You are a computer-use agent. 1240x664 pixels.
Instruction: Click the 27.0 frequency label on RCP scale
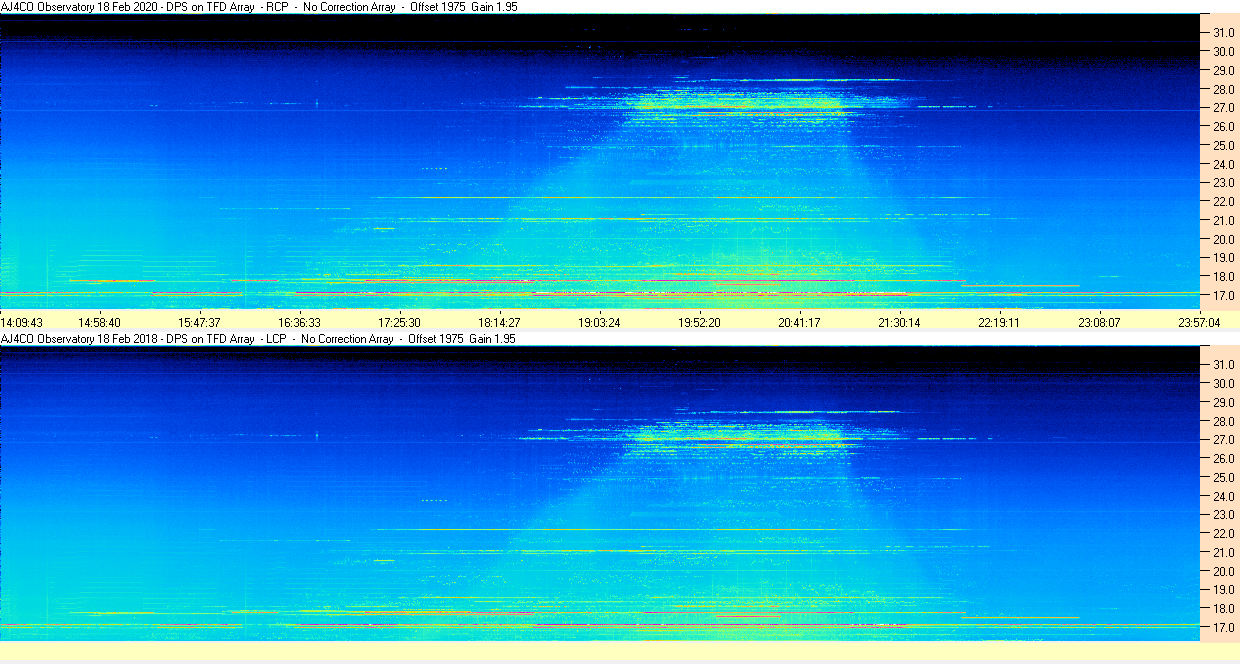click(1224, 108)
